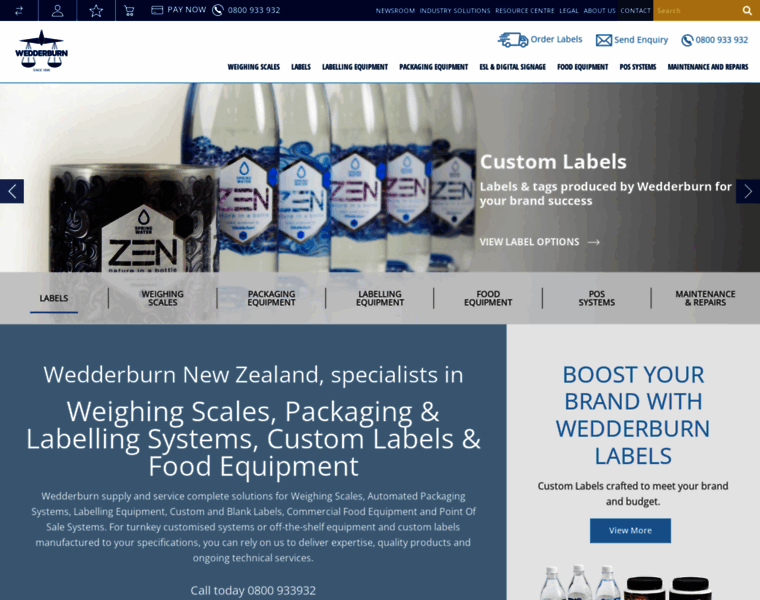
Task: Click the Order Labels truck icon
Action: [x=513, y=40]
